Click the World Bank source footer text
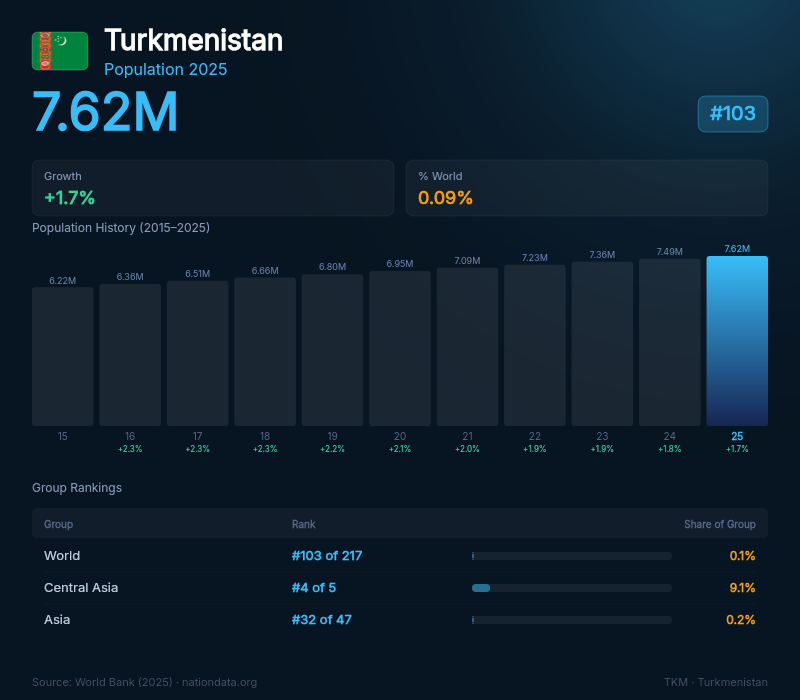Screen dimensions: 800x700 (x=144, y=682)
